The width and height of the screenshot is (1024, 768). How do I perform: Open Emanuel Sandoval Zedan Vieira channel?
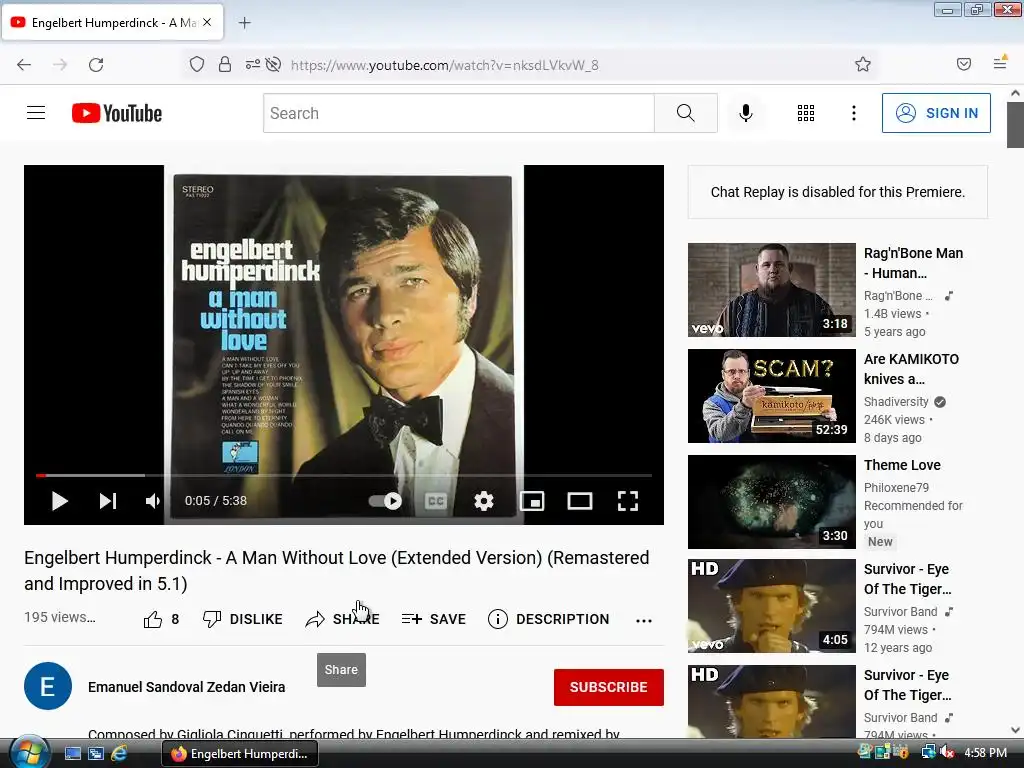coord(187,687)
